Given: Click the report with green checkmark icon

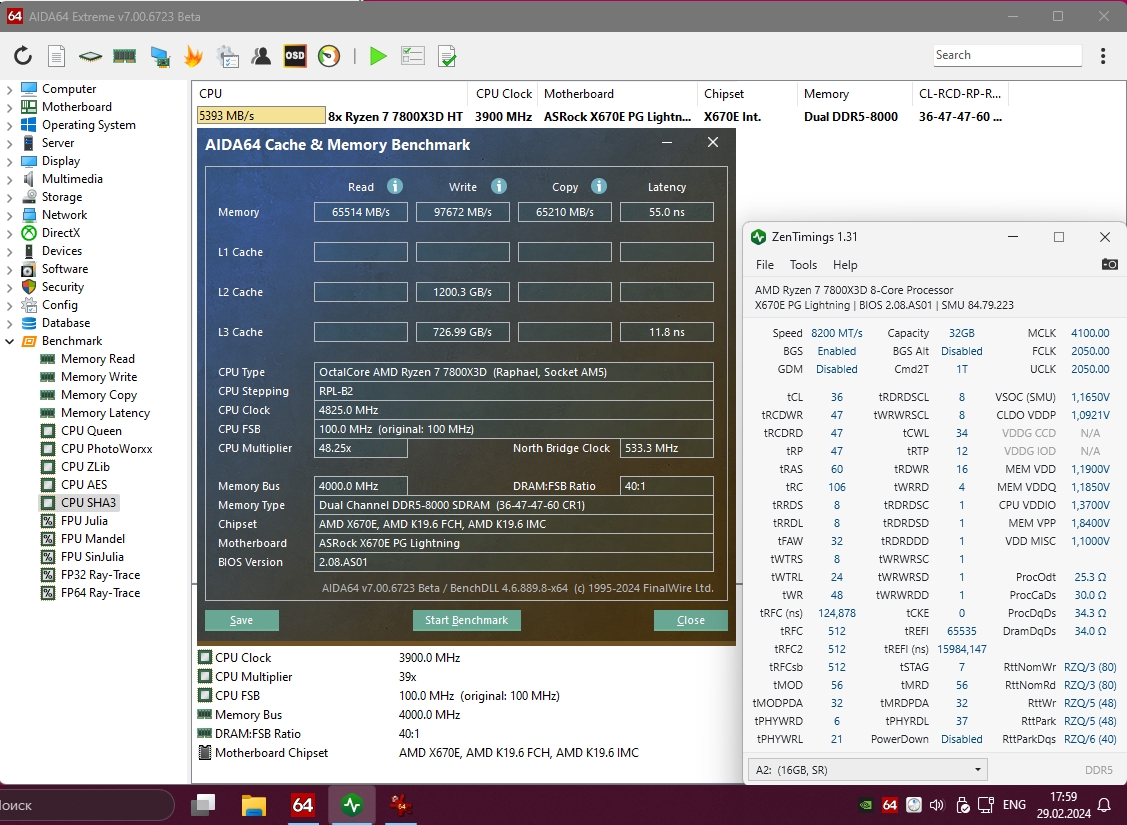Looking at the screenshot, I should (x=447, y=56).
